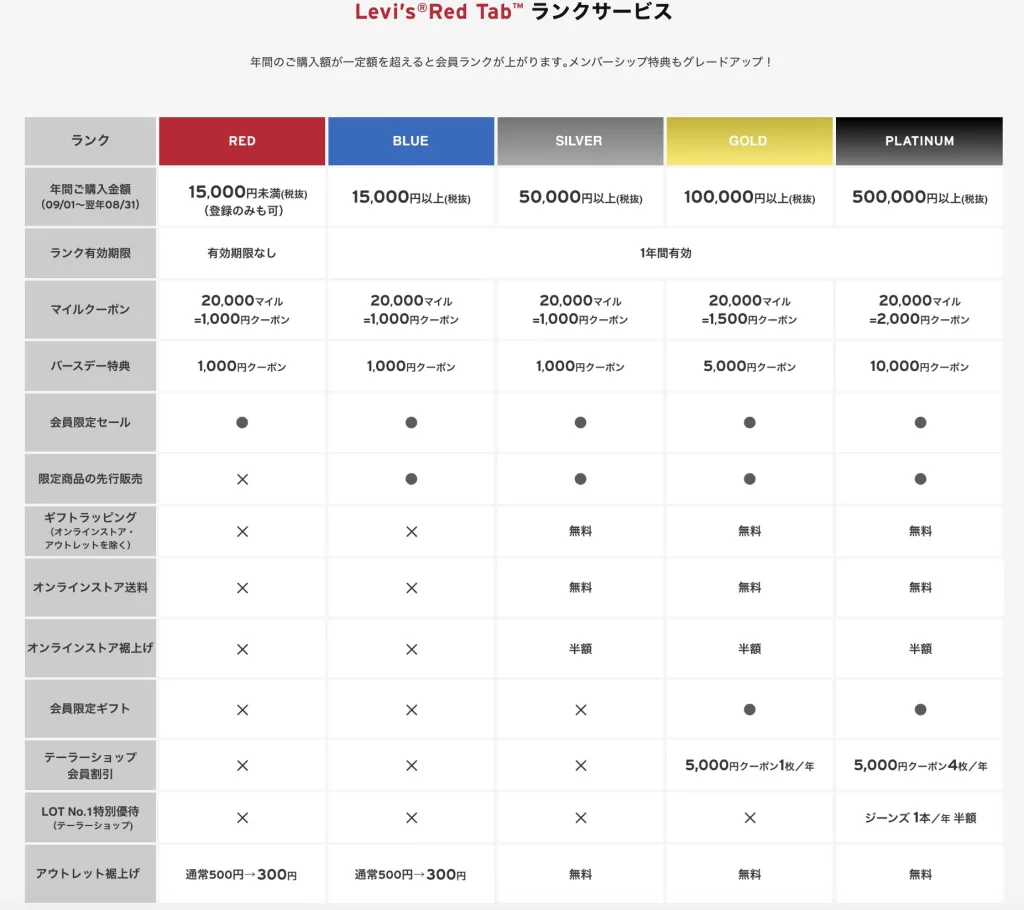Click the 1年間有効 validity cell
Viewport: 1024px width, 910px height.
point(665,254)
